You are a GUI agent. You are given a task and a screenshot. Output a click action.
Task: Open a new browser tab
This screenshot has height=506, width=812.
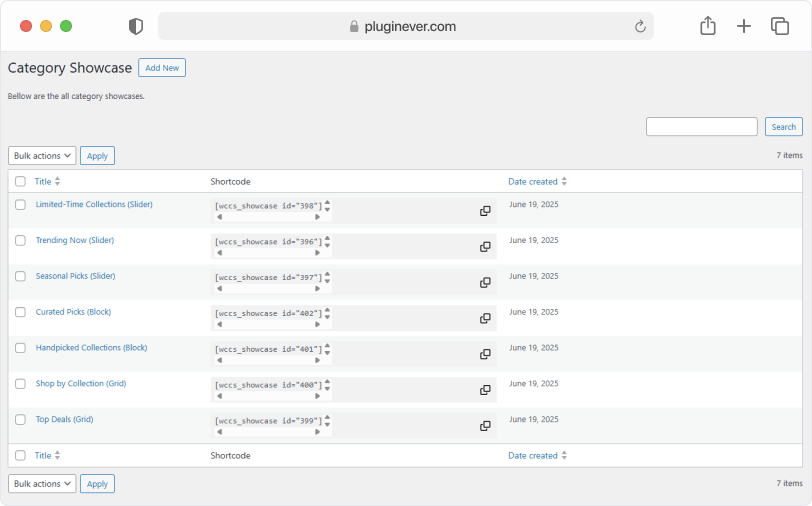744,26
